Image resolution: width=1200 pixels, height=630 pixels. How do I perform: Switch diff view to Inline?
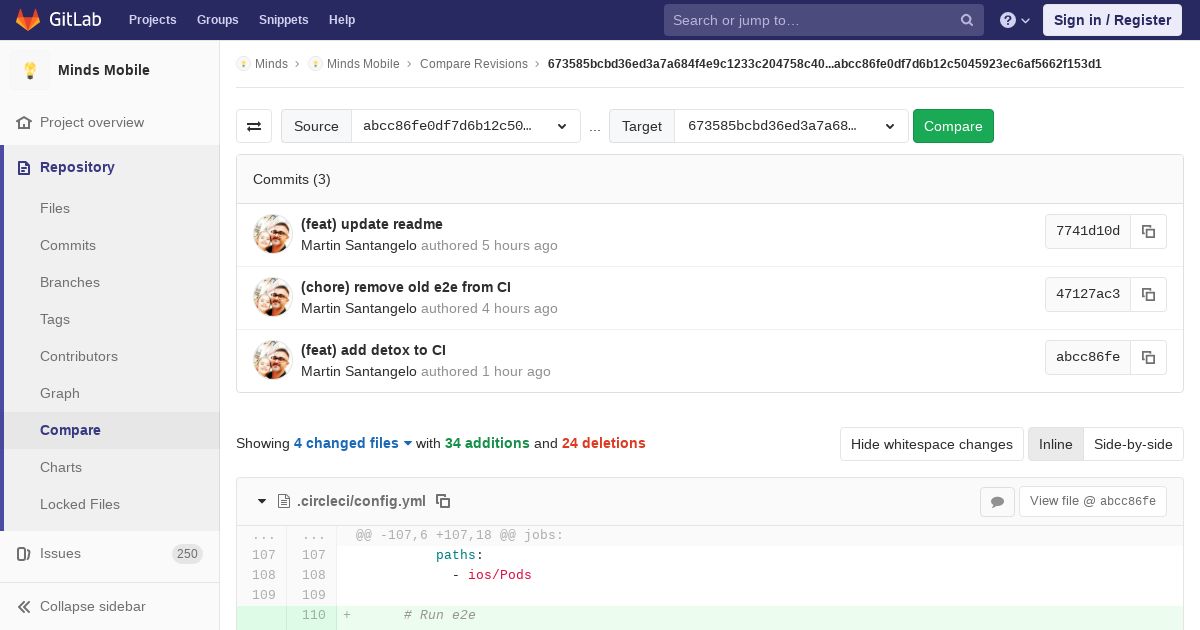tap(1055, 444)
